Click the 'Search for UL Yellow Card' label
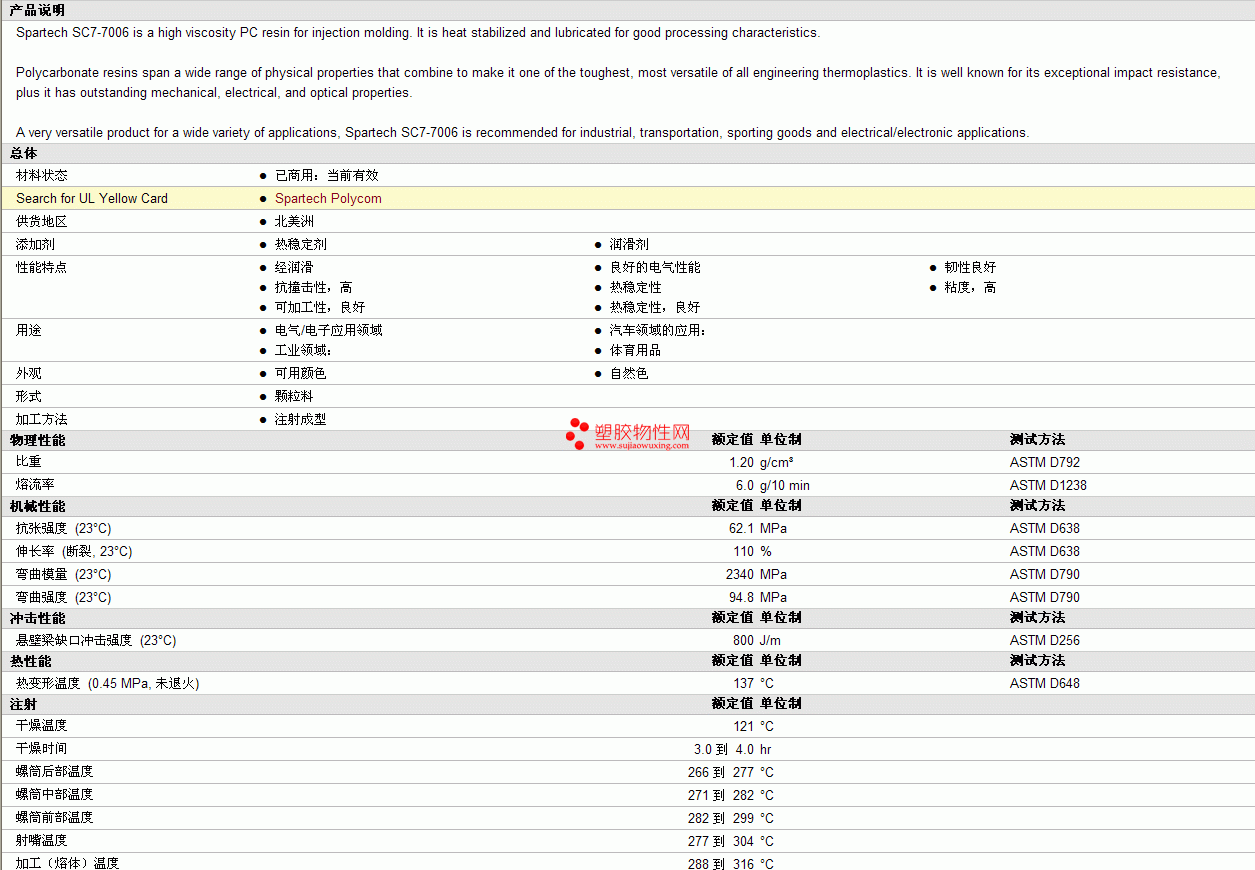1255x870 pixels. pos(92,198)
